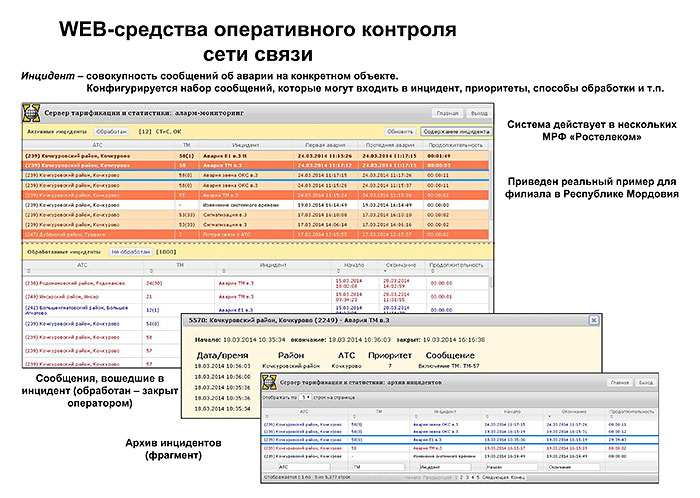Click the archive window's server logo icon
This screenshot has width=700, height=498.
[x=269, y=382]
